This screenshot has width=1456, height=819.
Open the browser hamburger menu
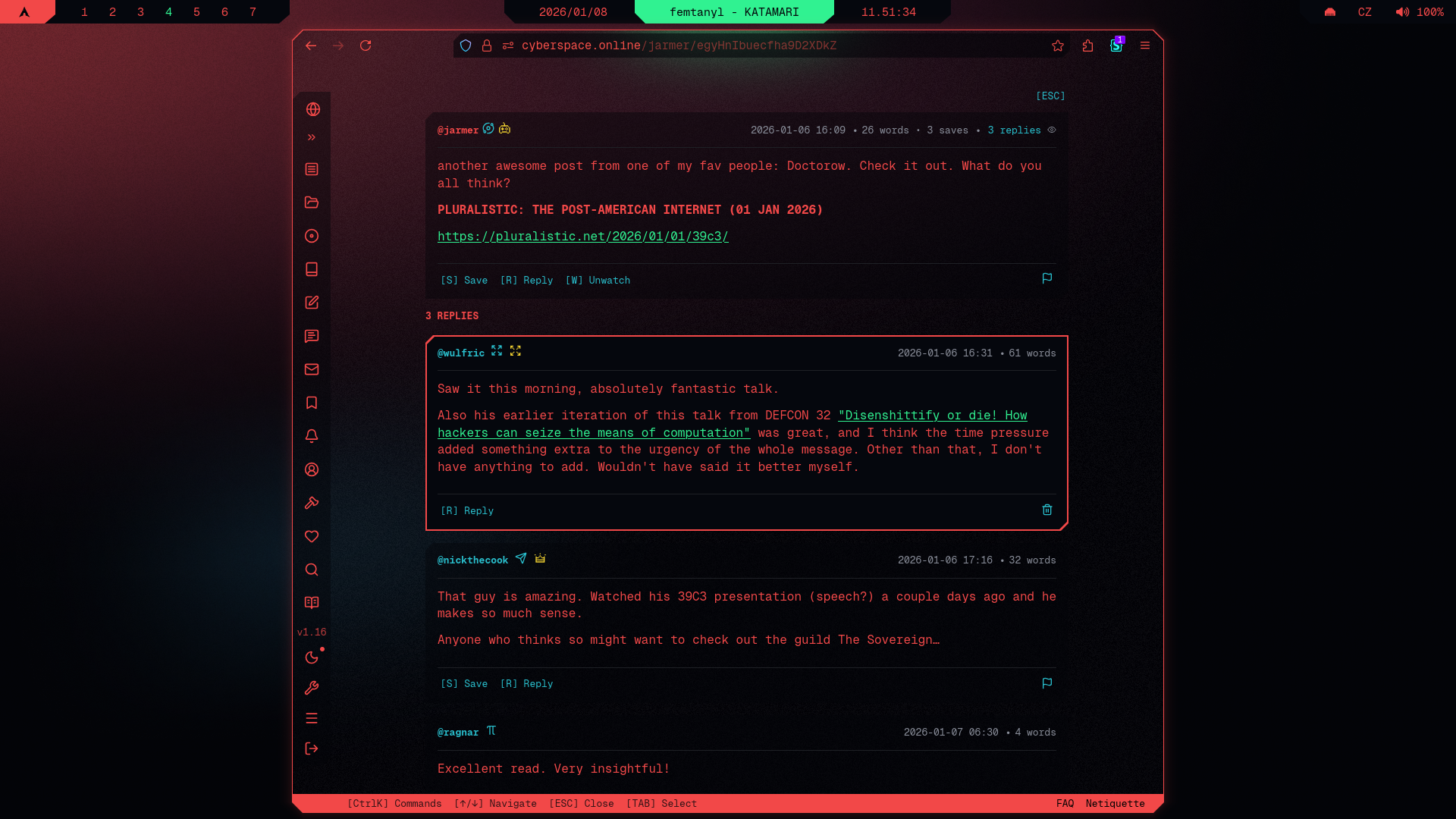pos(1145,45)
